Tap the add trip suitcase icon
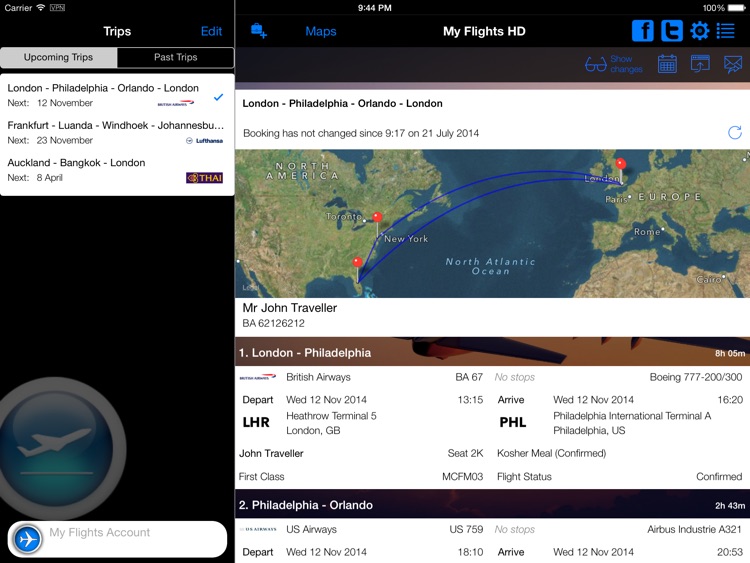This screenshot has height=563, width=750. point(259,31)
